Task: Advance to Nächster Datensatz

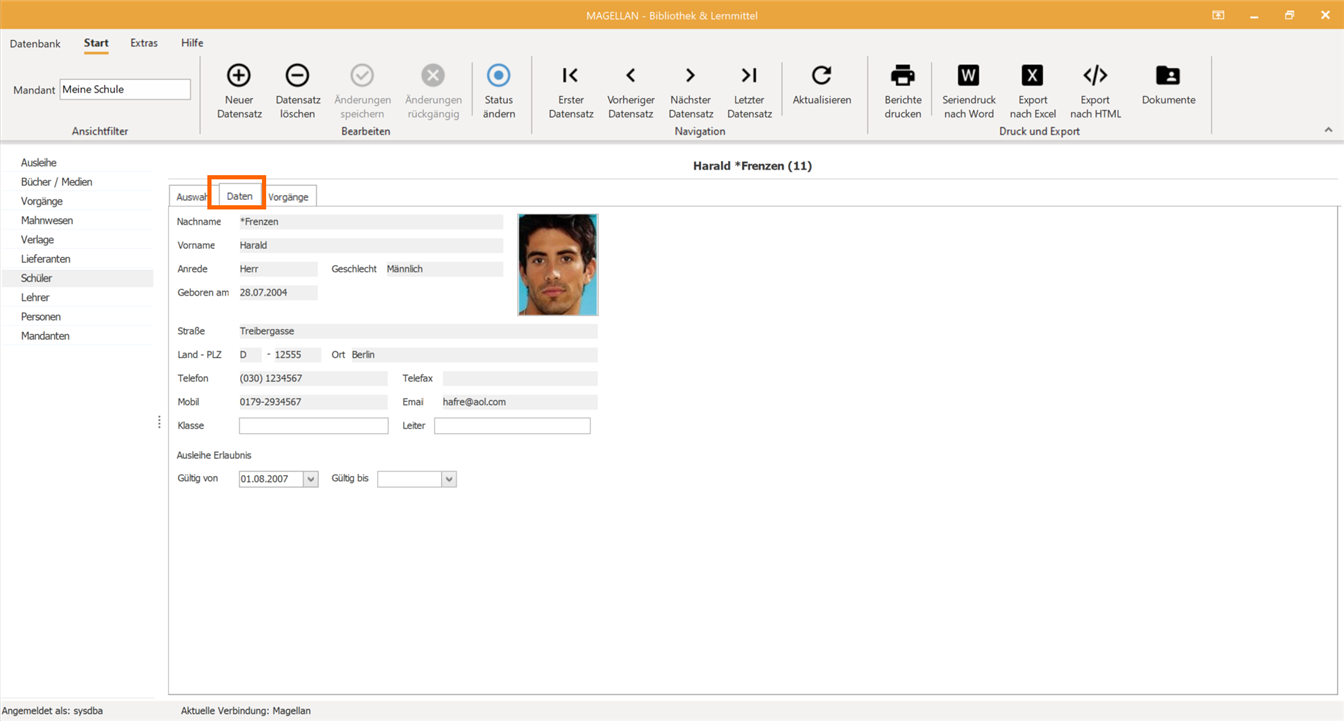Action: pyautogui.click(x=691, y=90)
